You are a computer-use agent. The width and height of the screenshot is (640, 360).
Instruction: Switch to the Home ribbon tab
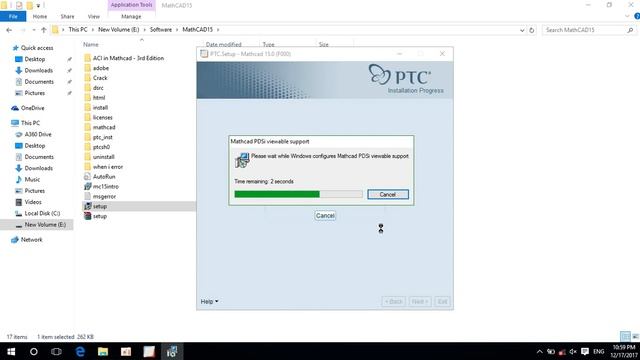40,16
